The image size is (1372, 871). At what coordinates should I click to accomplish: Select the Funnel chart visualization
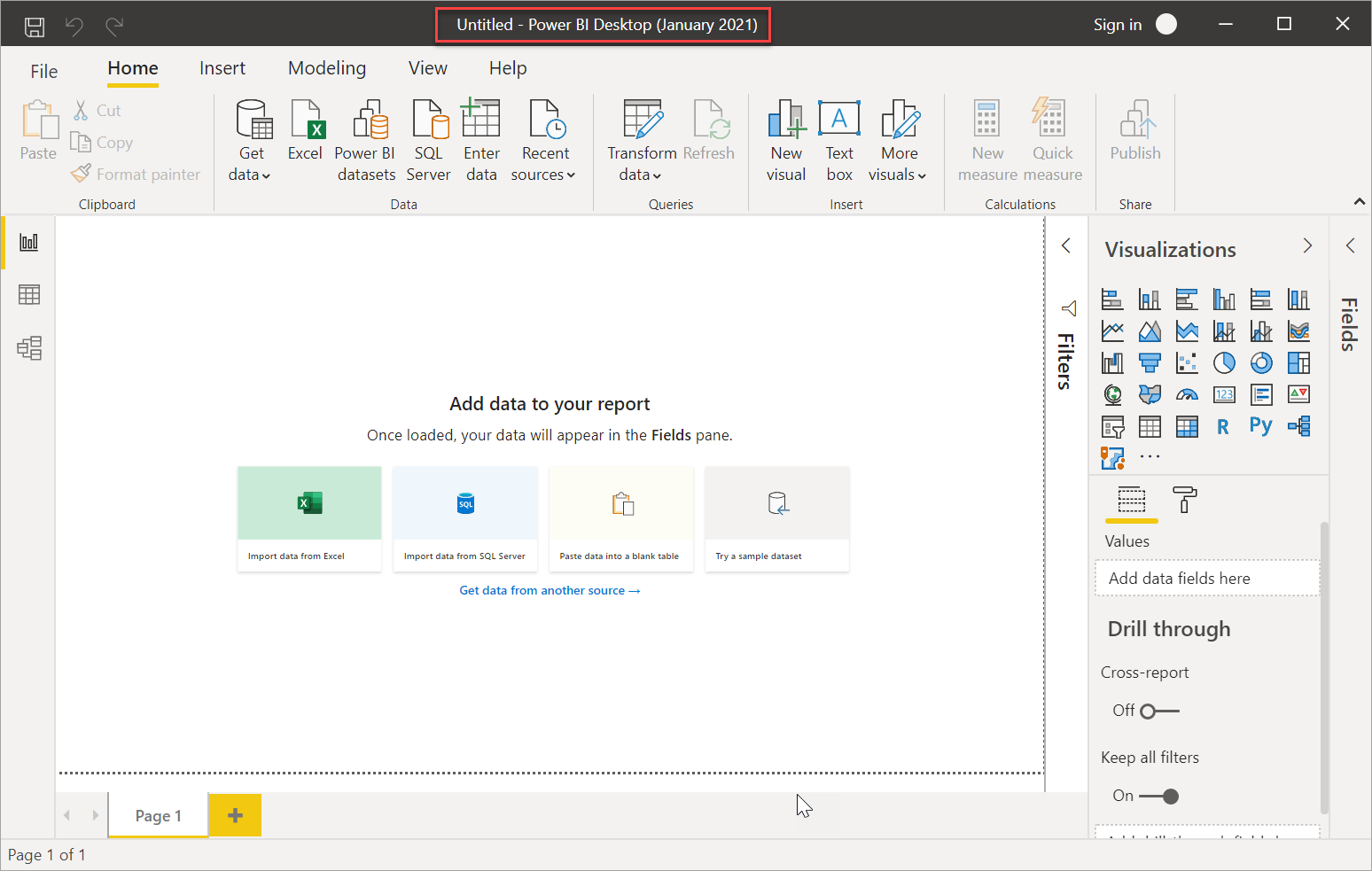(x=1150, y=362)
